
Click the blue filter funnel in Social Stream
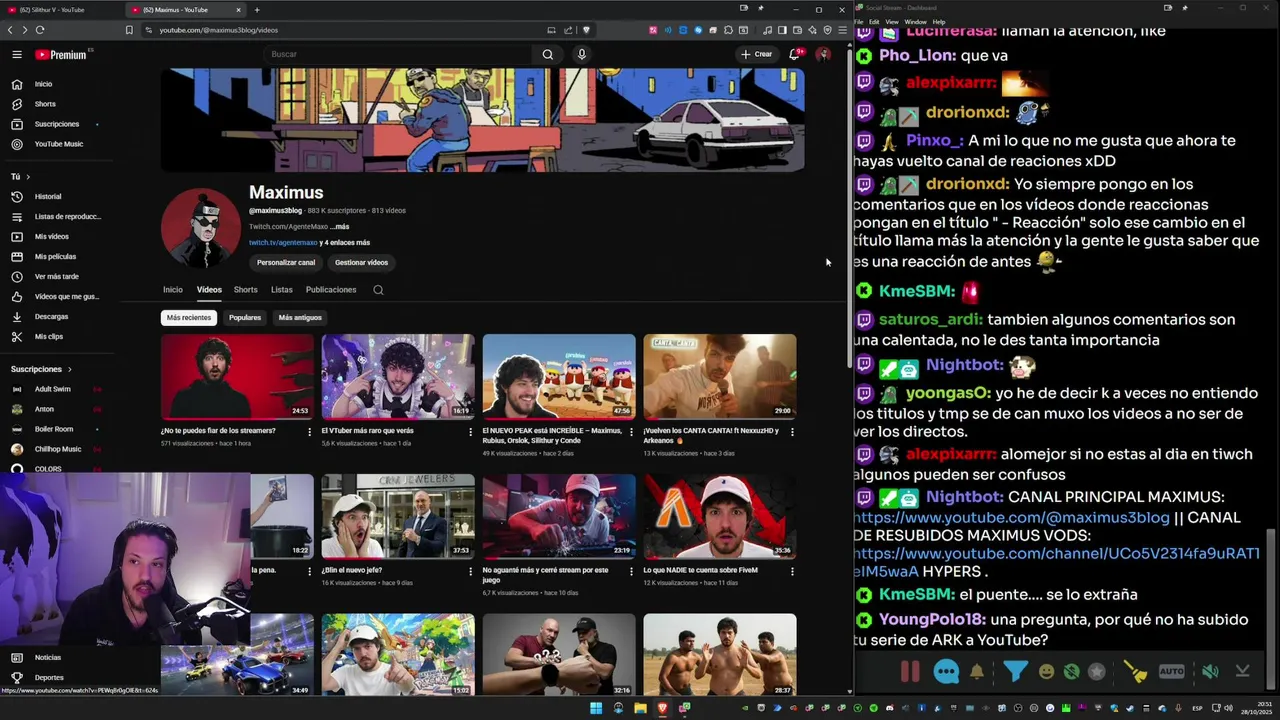click(1015, 671)
